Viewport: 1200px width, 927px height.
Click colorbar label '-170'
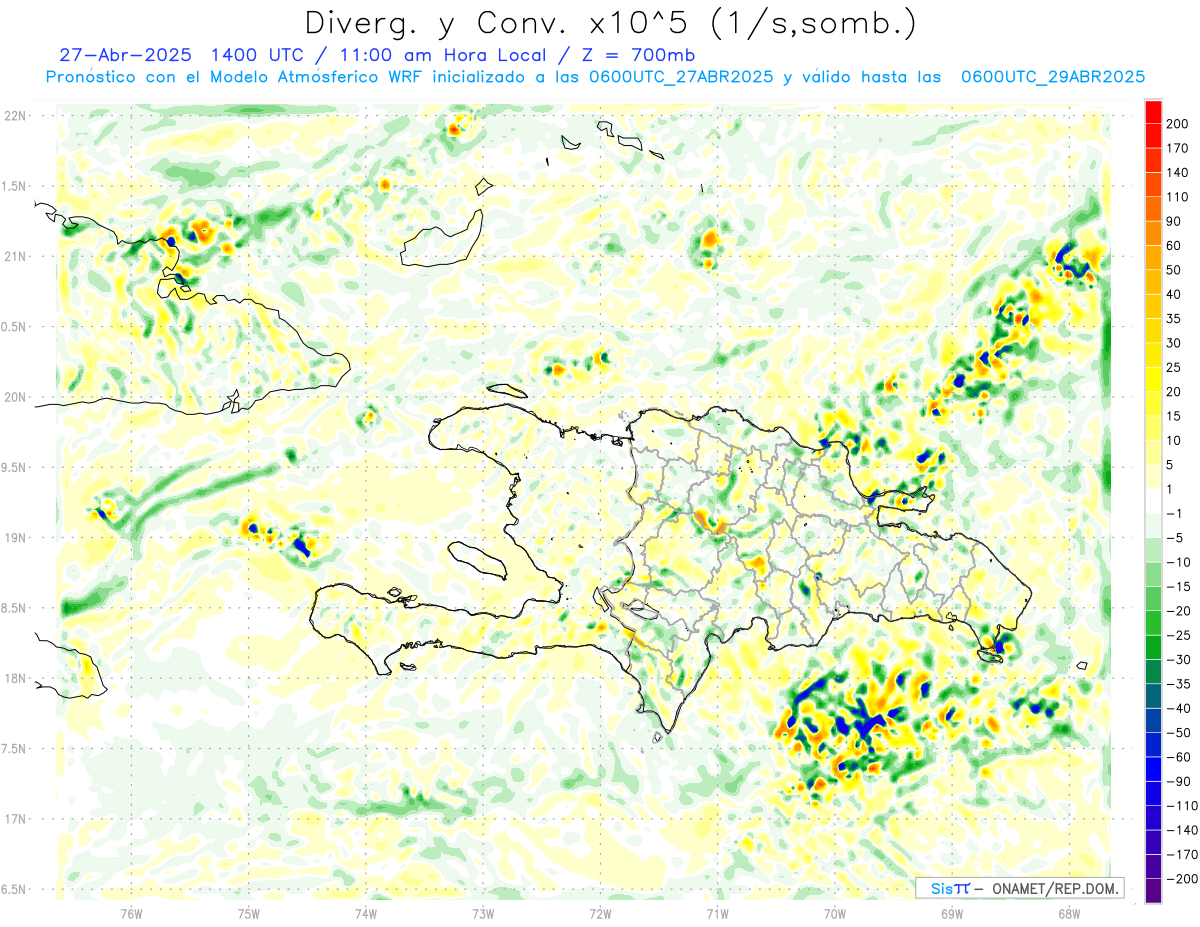pos(1181,854)
